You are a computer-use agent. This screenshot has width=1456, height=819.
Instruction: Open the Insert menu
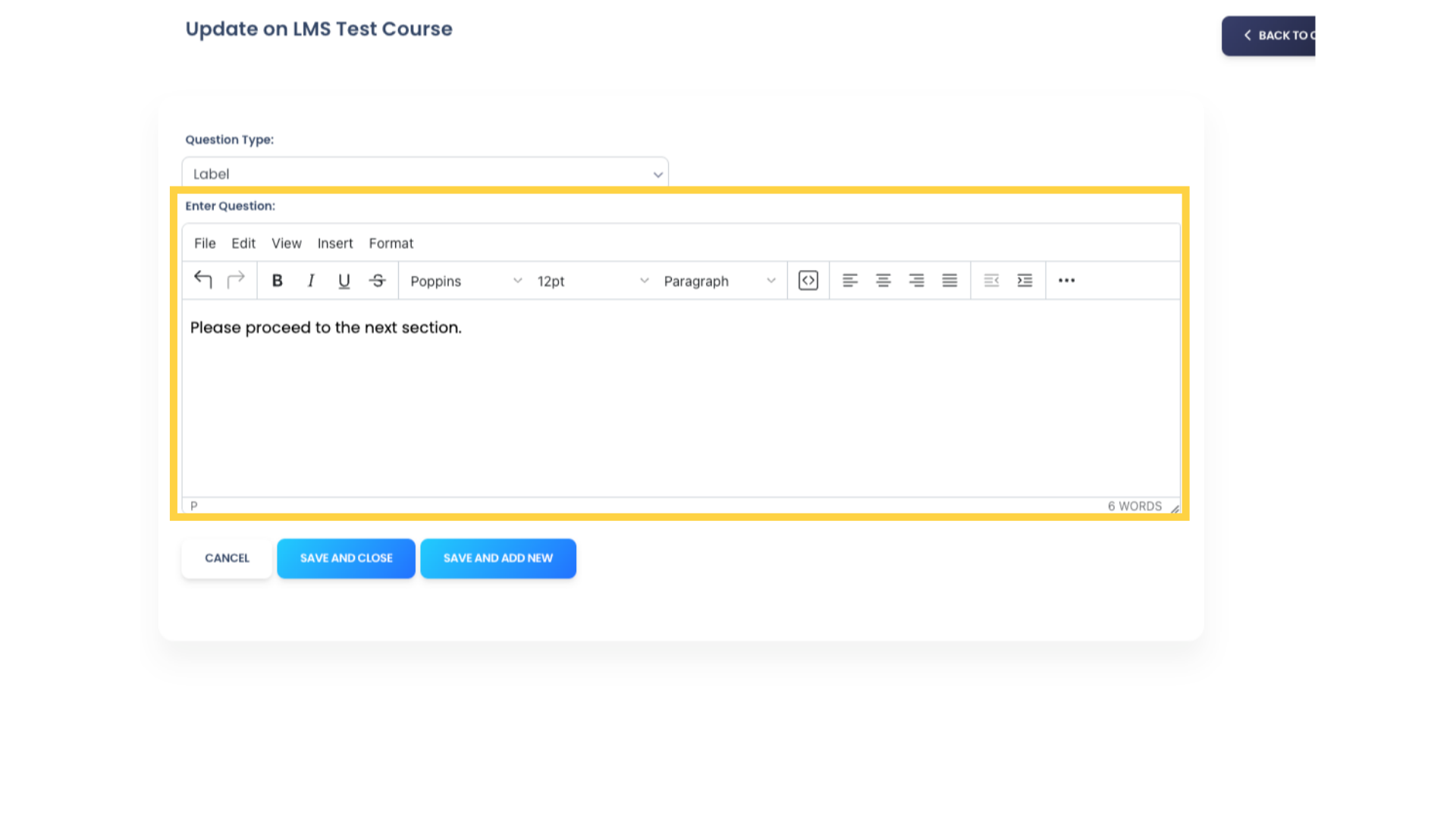tap(335, 243)
